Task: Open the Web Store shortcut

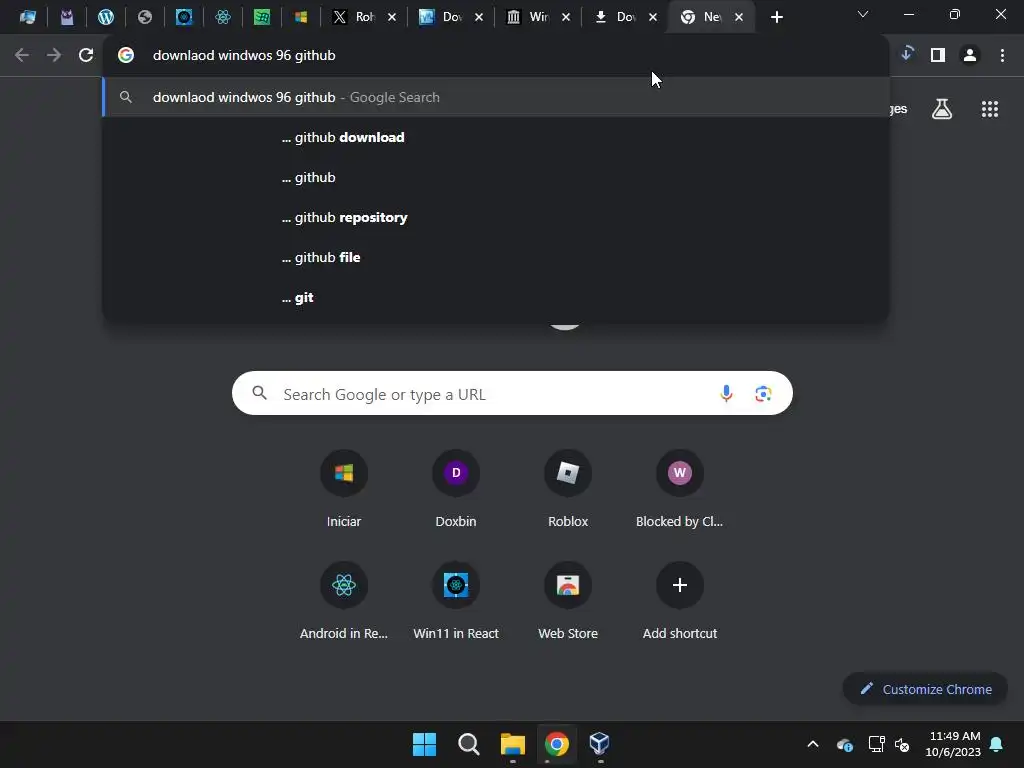Action: click(568, 601)
